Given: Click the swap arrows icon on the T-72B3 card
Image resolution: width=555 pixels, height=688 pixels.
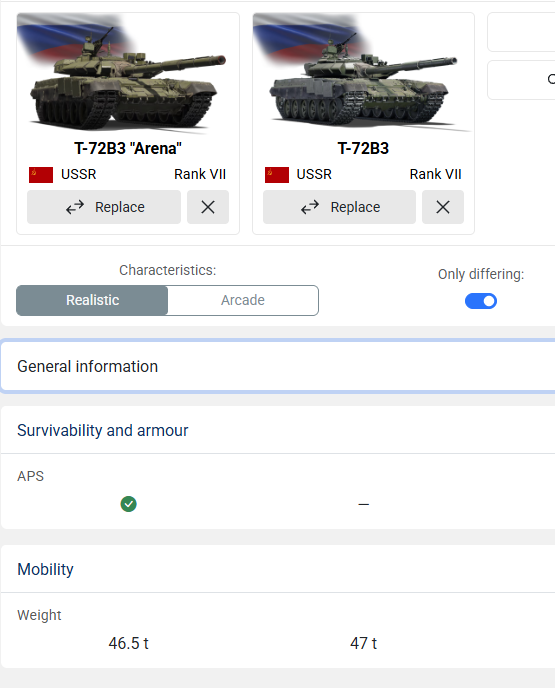Looking at the screenshot, I should [x=310, y=207].
